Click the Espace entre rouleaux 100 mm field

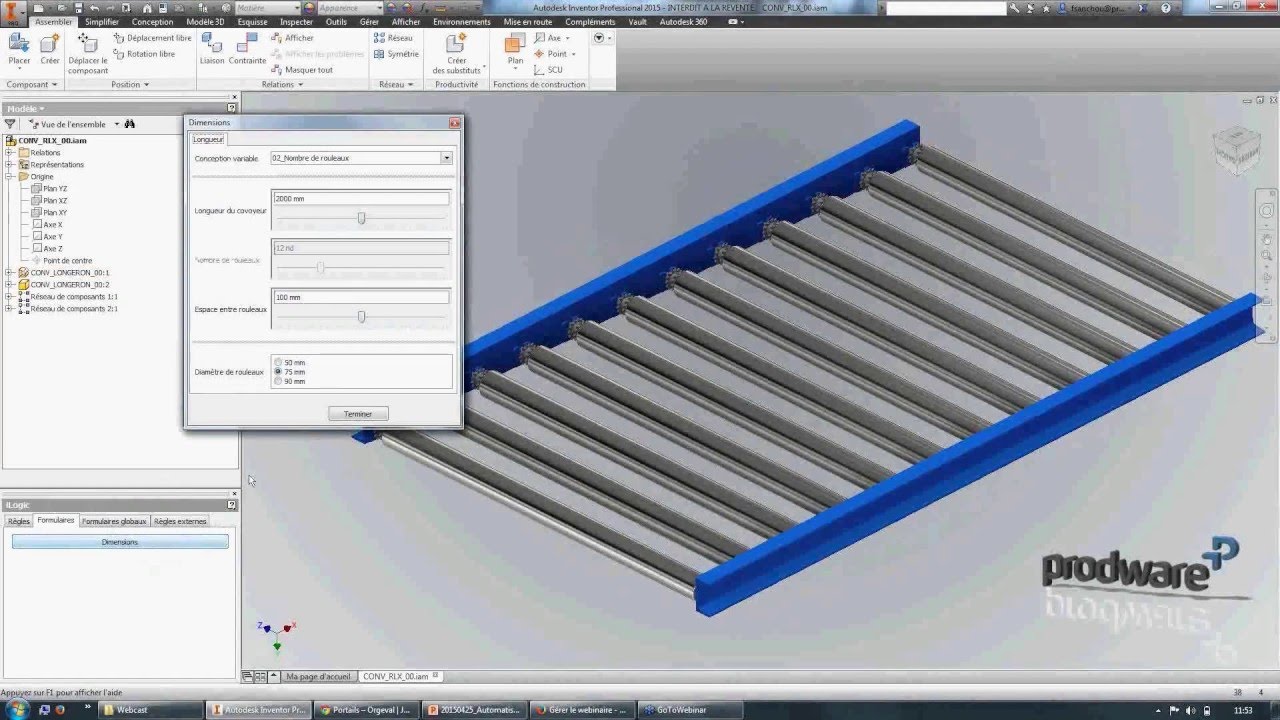(x=361, y=298)
